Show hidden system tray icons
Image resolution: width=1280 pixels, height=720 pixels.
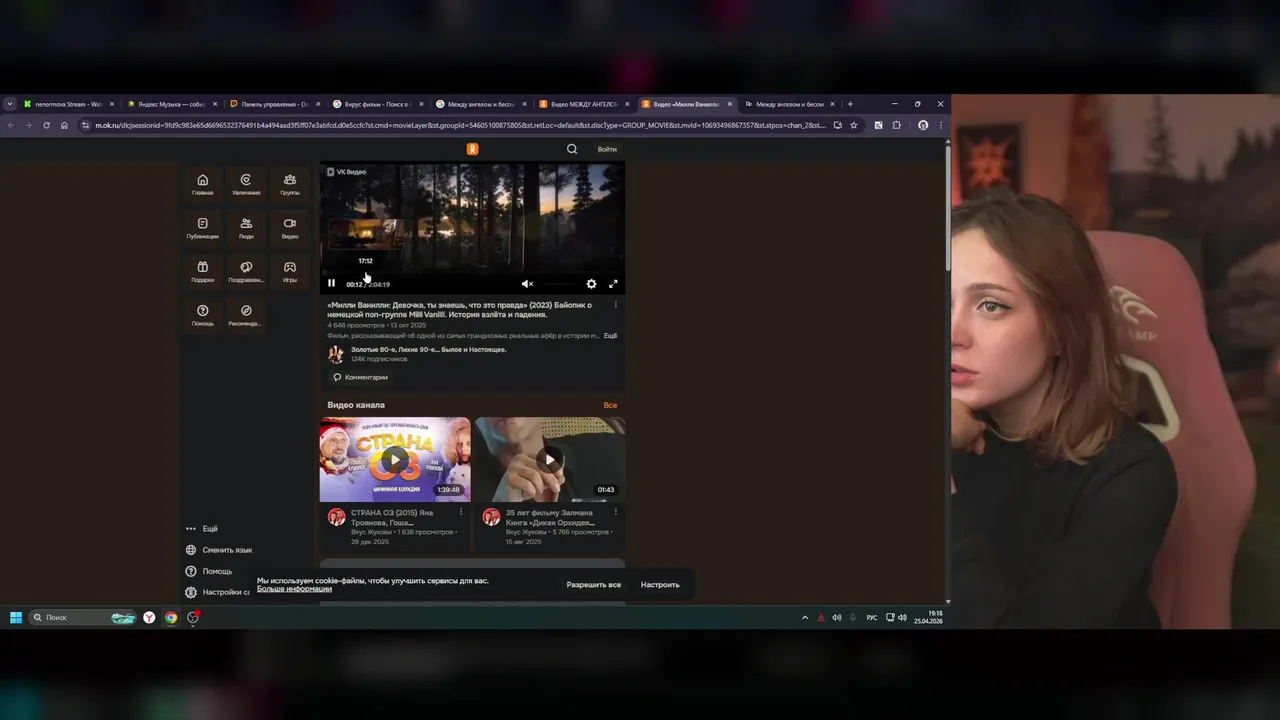click(x=805, y=617)
